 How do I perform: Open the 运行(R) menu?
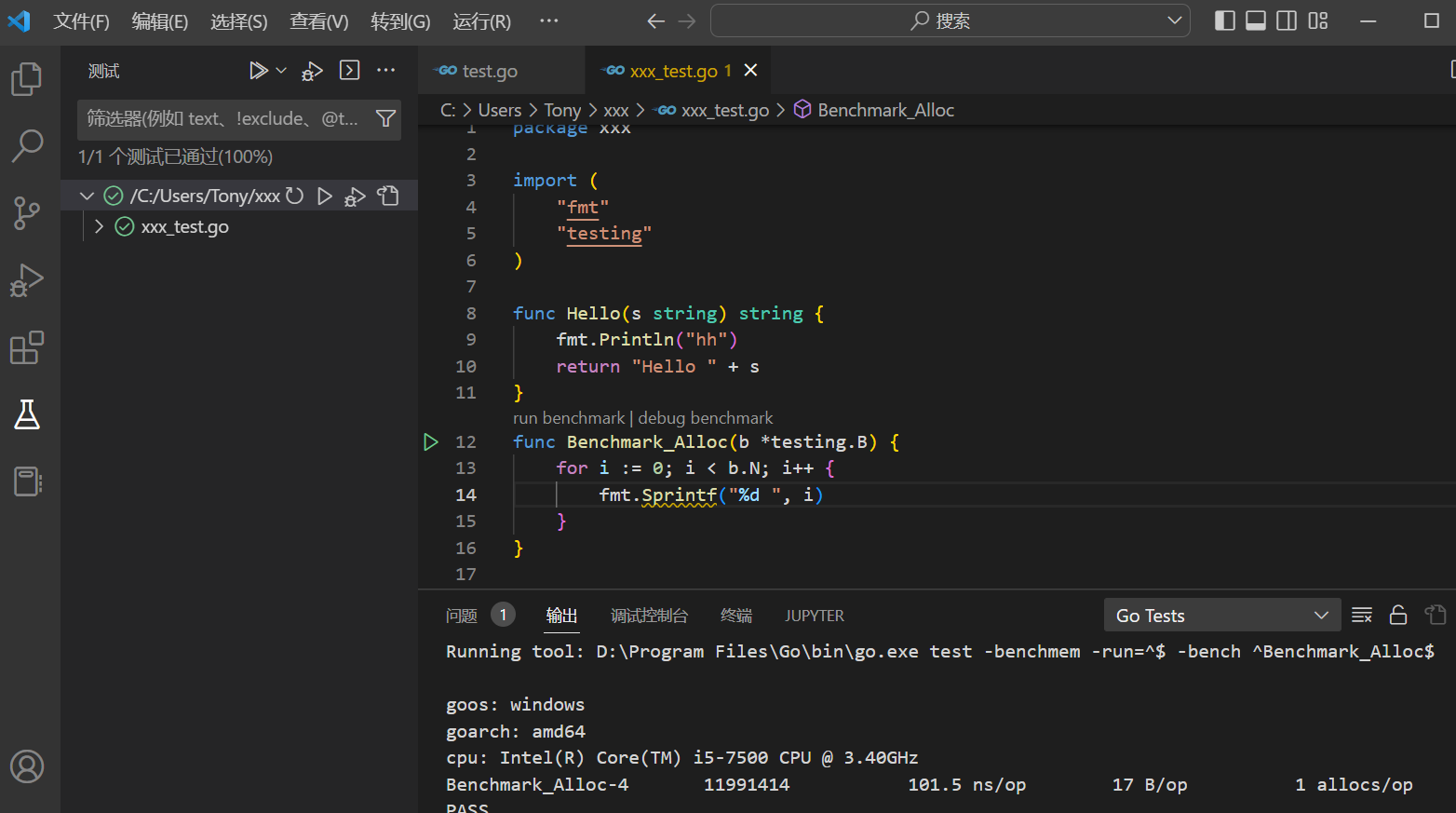pos(481,21)
